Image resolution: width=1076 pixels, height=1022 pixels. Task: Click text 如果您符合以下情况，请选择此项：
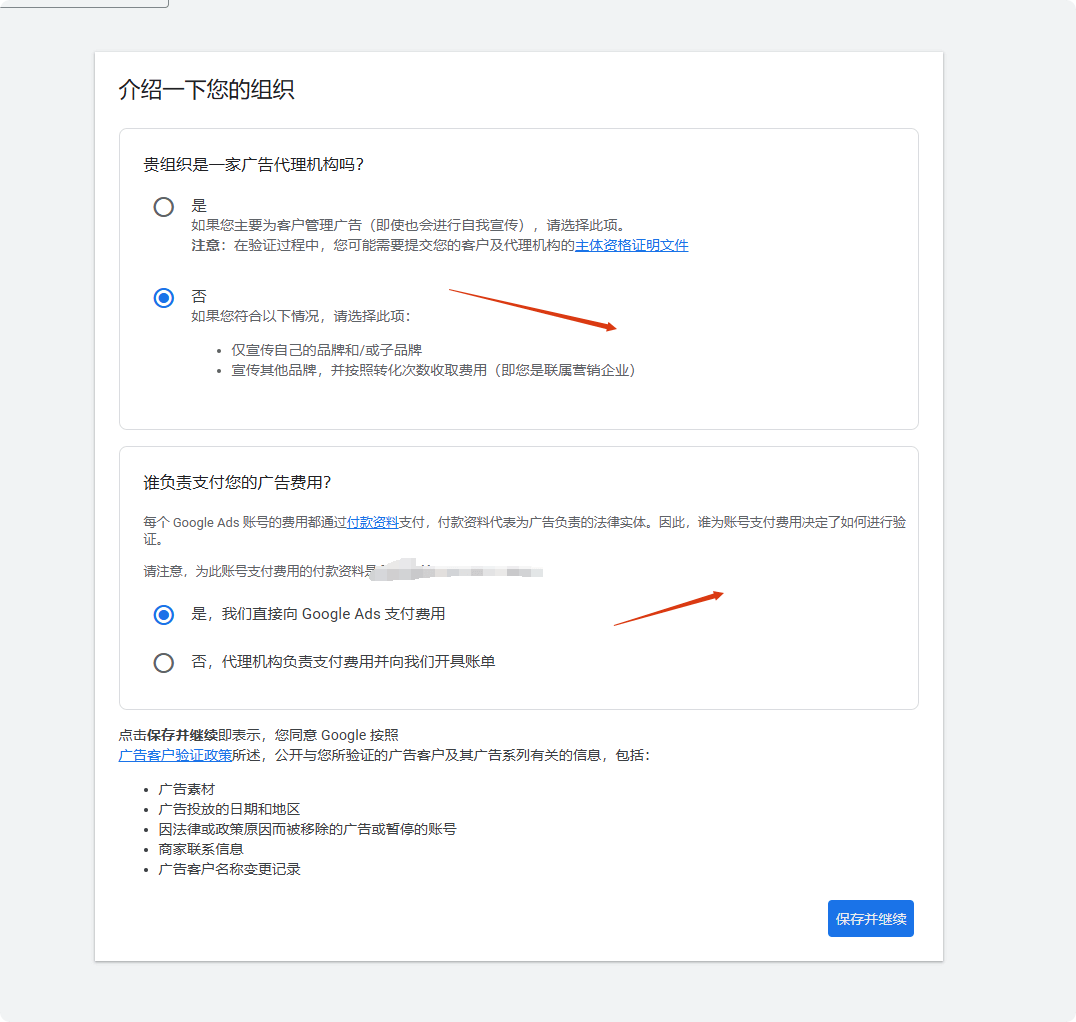pos(301,316)
